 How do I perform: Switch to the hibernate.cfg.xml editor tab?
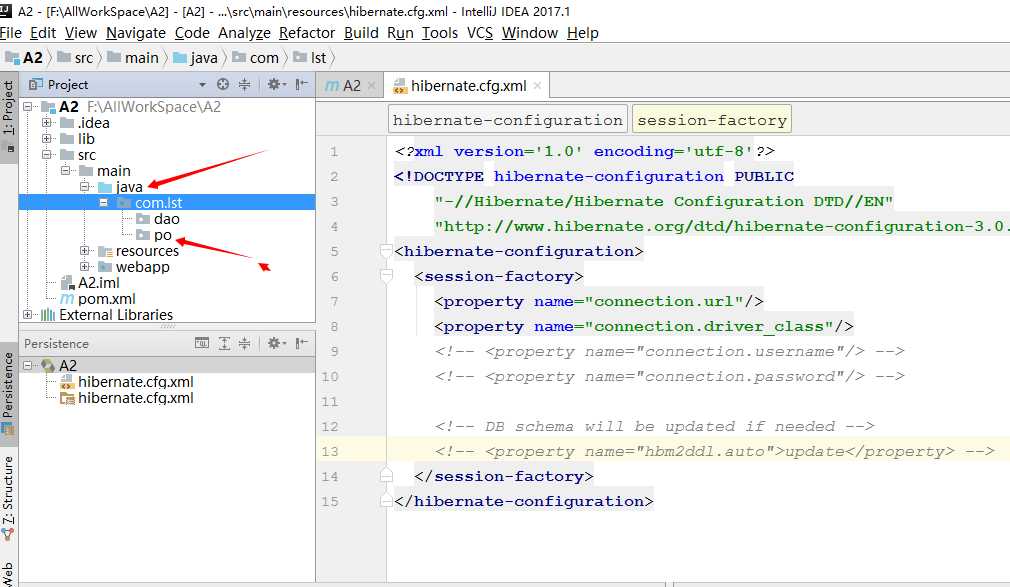[x=468, y=86]
